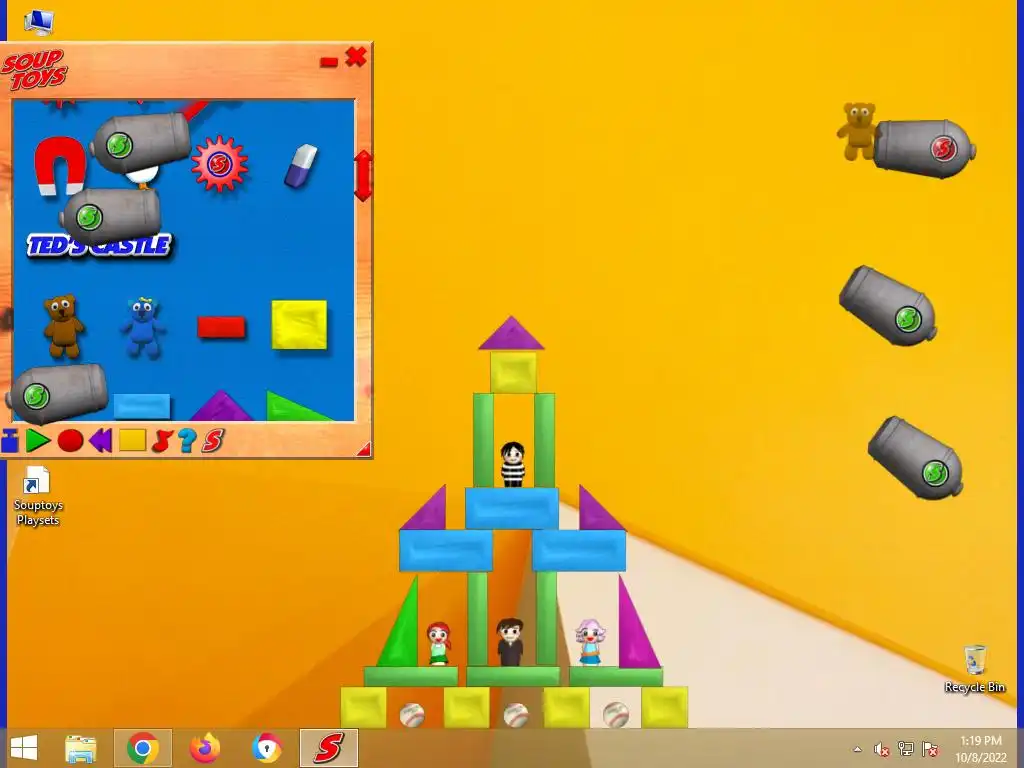Select the blue teddy bear toy
The image size is (1024, 768).
(143, 327)
